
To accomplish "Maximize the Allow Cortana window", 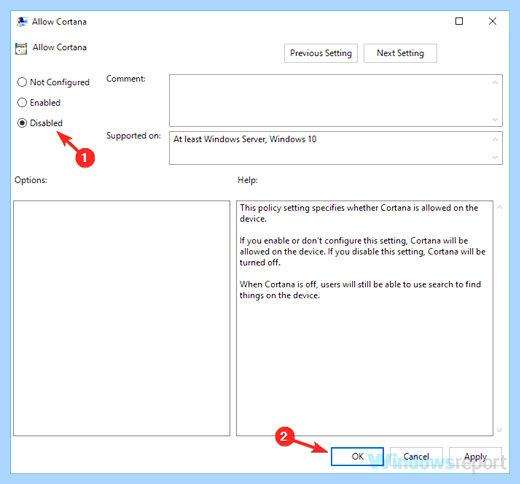I will pyautogui.click(x=459, y=21).
